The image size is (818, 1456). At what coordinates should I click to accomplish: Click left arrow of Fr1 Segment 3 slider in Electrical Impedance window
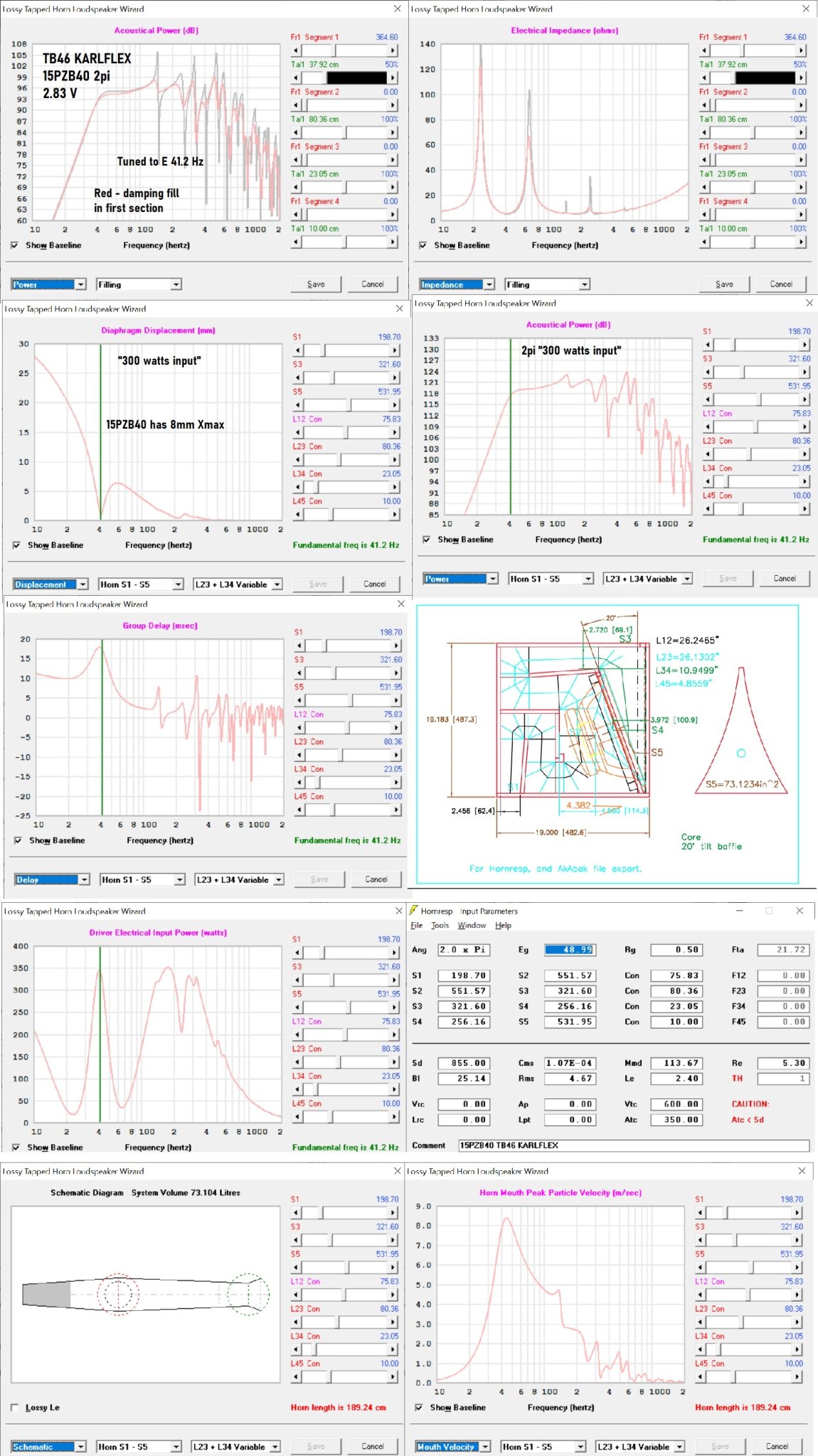tap(704, 160)
